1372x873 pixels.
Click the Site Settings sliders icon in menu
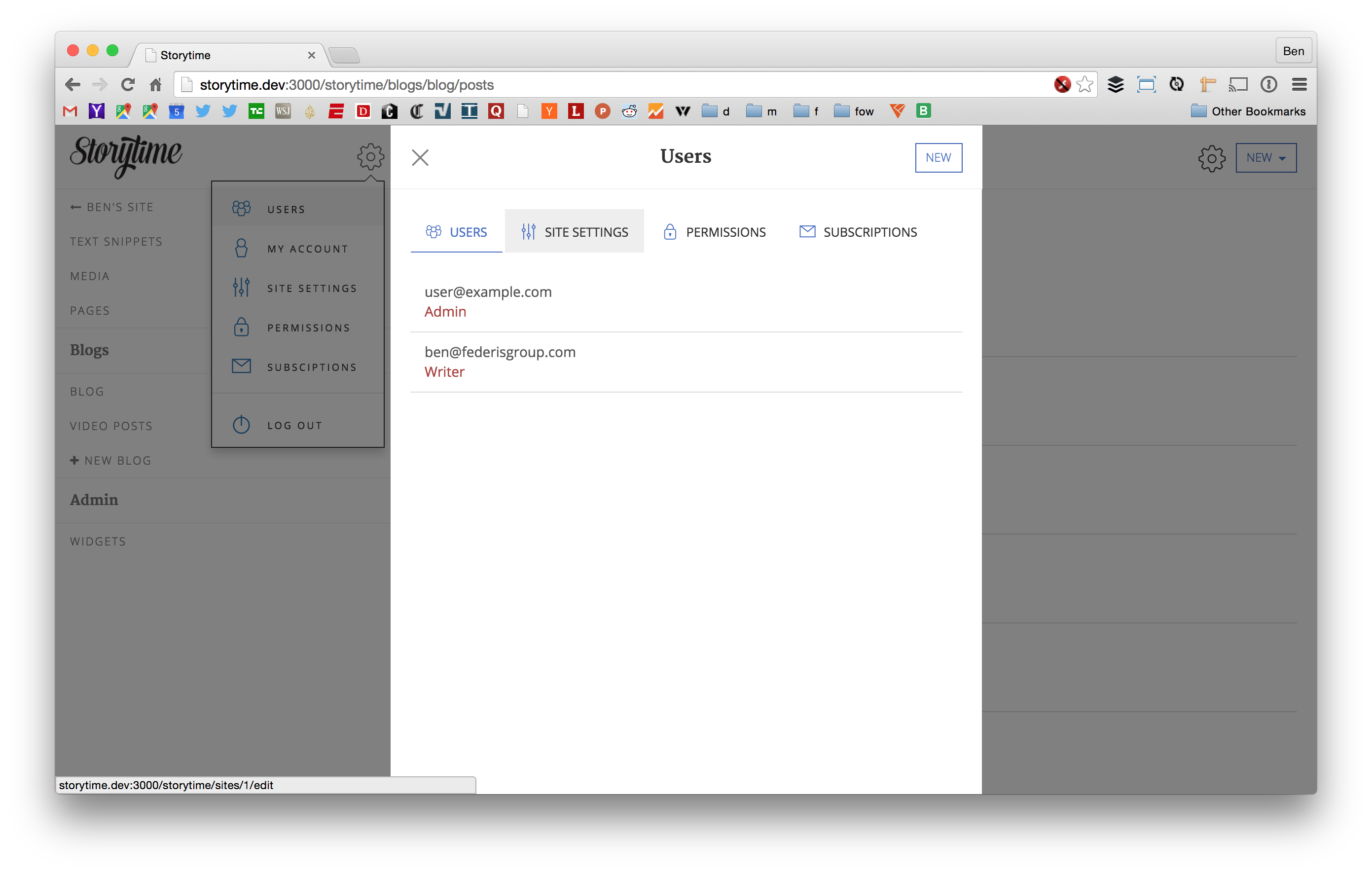241,287
